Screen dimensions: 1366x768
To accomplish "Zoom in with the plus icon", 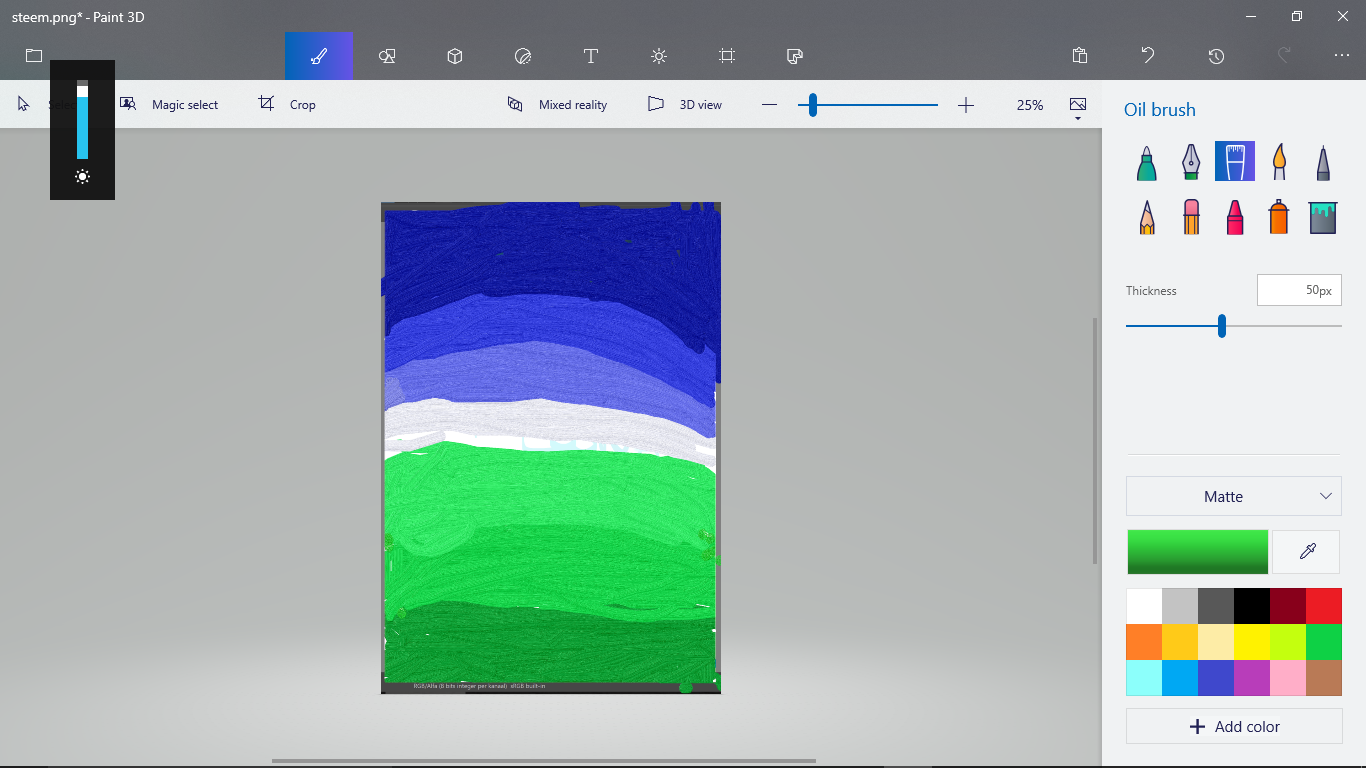I will [x=966, y=105].
